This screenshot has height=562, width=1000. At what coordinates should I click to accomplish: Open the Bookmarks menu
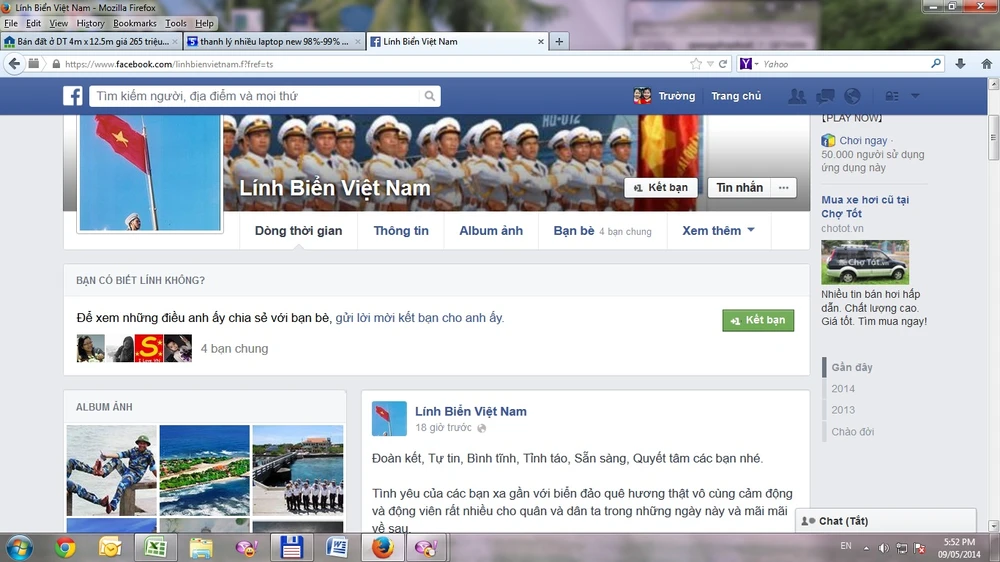(135, 23)
